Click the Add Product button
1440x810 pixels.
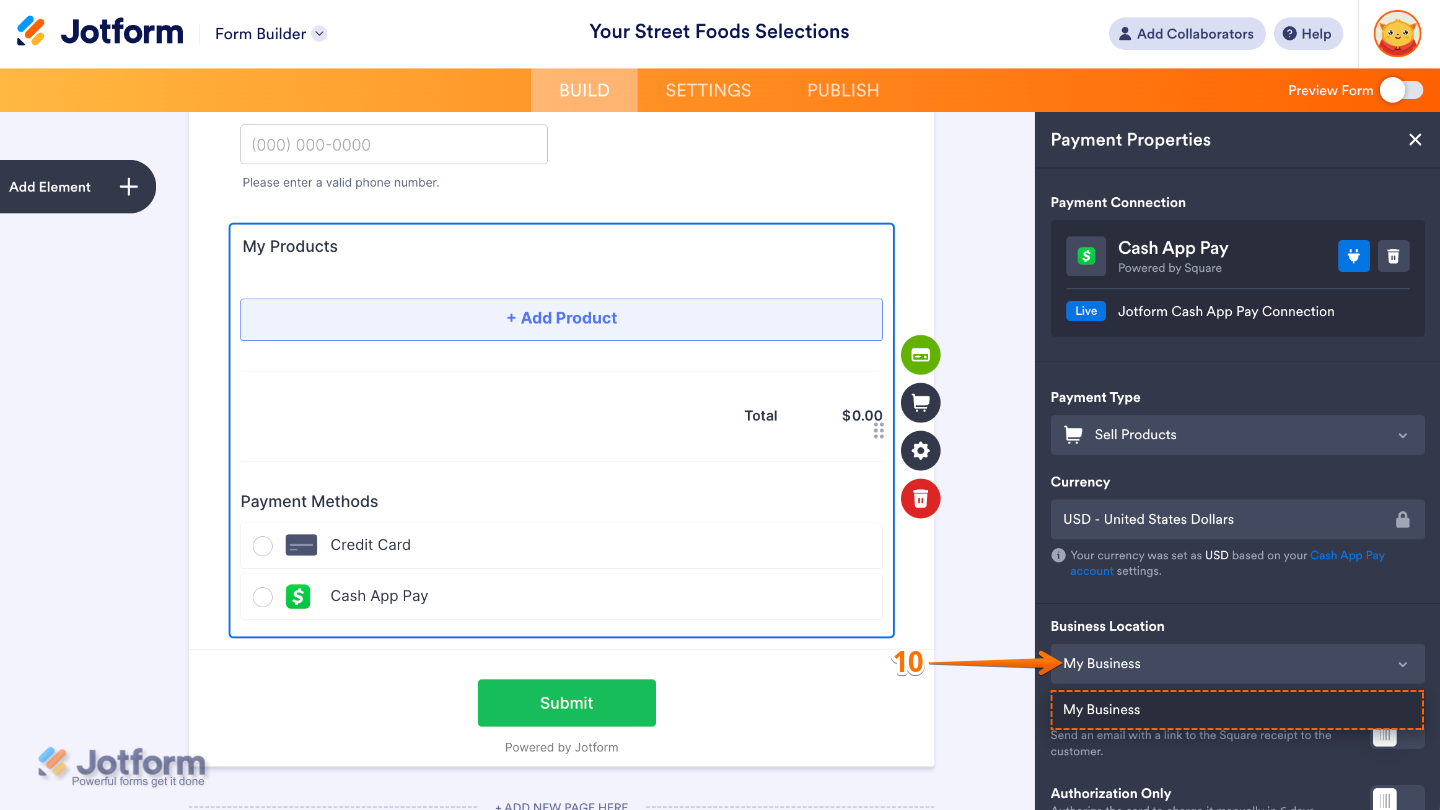pyautogui.click(x=561, y=319)
